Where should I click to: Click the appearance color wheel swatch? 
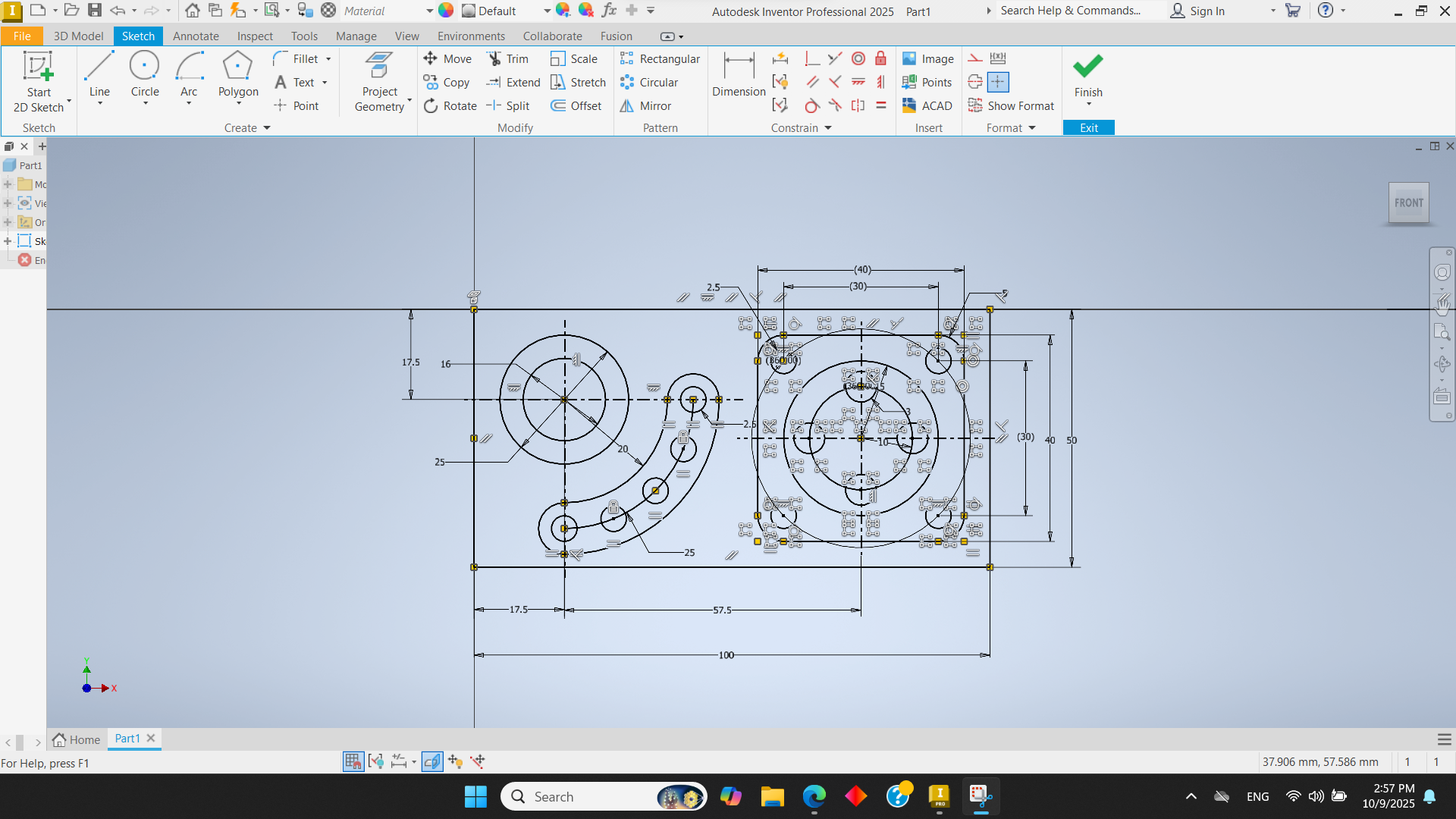(x=446, y=11)
